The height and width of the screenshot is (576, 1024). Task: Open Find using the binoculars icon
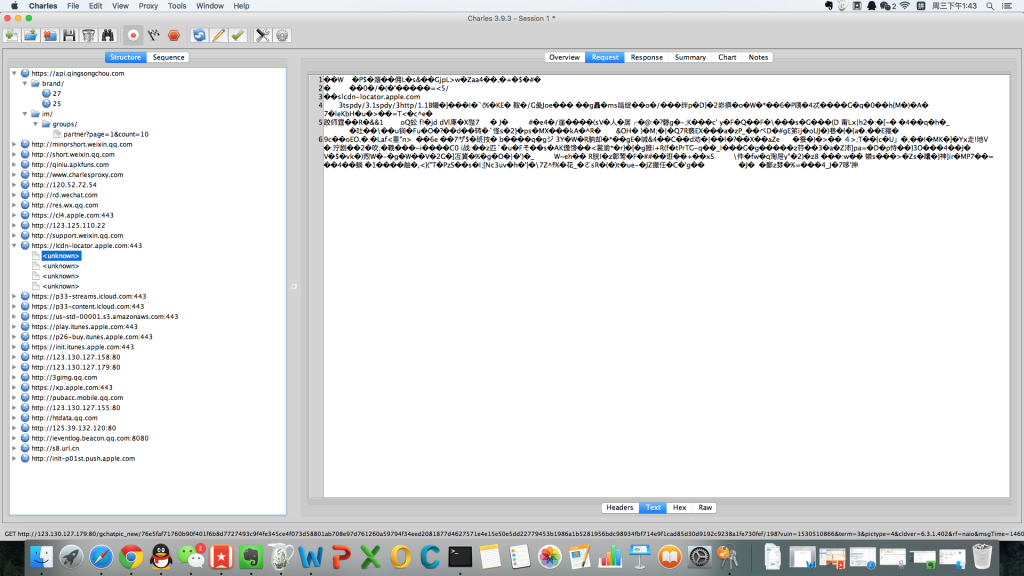[109, 35]
